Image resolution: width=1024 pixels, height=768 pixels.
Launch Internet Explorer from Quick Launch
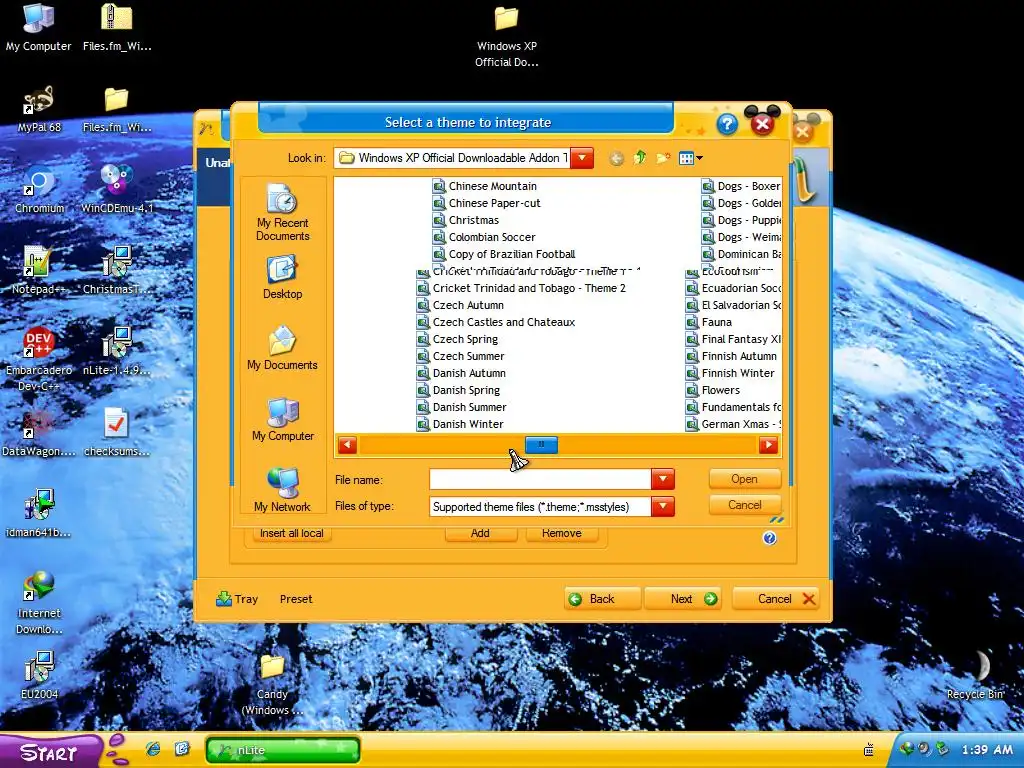pos(153,749)
